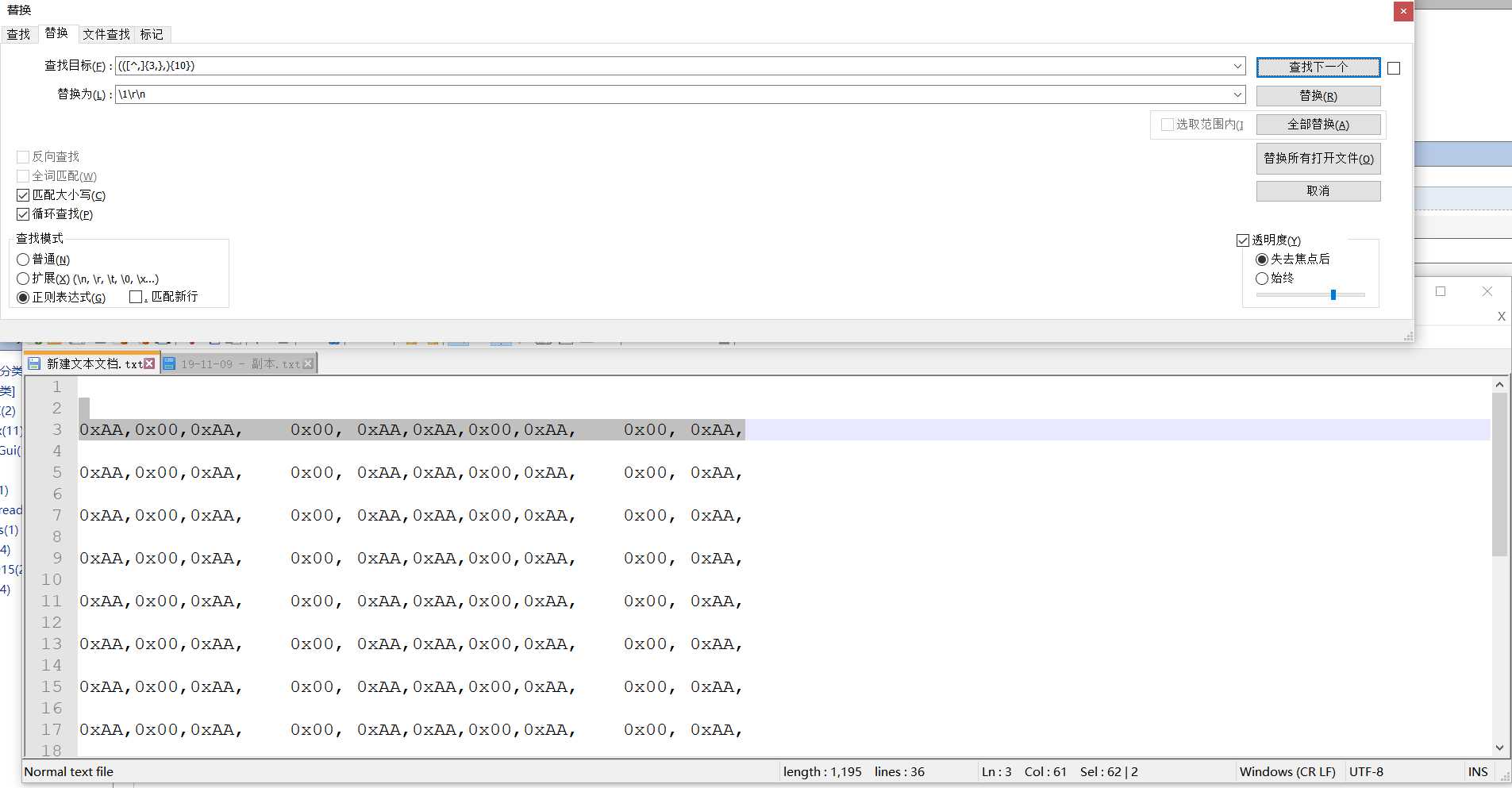Click the 取消 button
The height and width of the screenshot is (788, 1512).
[x=1318, y=191]
